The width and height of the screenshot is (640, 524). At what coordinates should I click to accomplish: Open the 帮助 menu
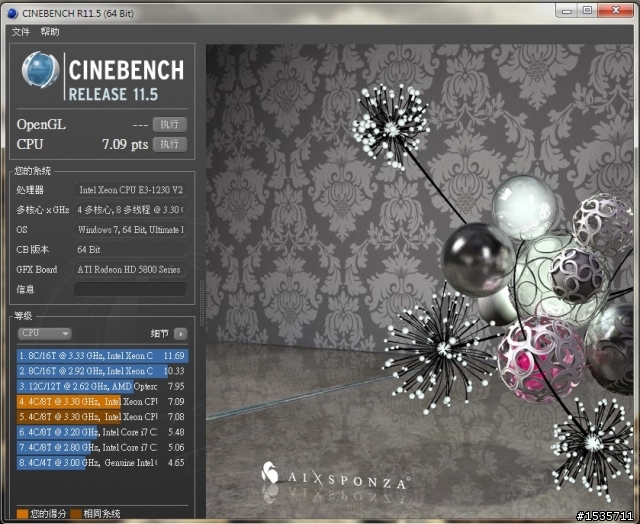(50, 32)
